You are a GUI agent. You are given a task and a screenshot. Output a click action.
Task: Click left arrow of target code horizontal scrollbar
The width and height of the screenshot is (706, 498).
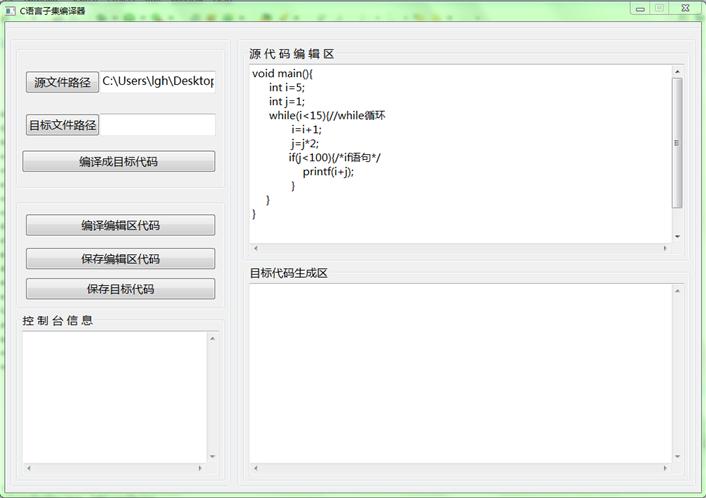pyautogui.click(x=256, y=468)
